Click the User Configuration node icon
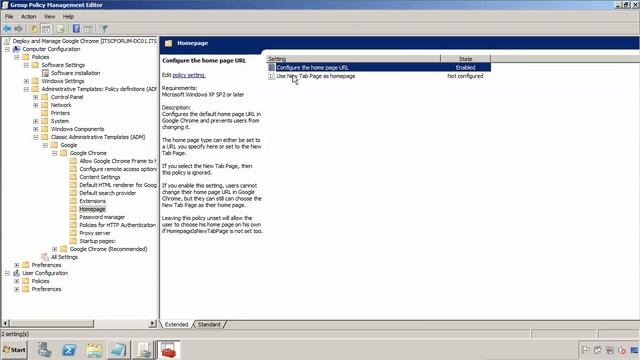Image resolution: width=640 pixels, height=360 pixels. pyautogui.click(x=17, y=273)
